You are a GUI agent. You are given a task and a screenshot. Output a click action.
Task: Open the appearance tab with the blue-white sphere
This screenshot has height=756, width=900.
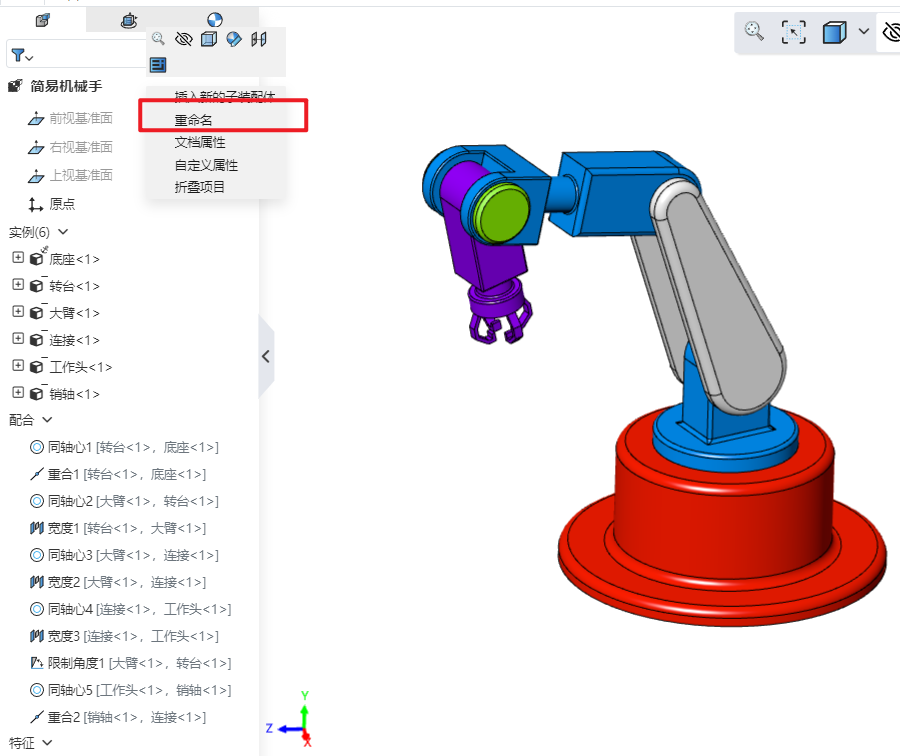214,20
